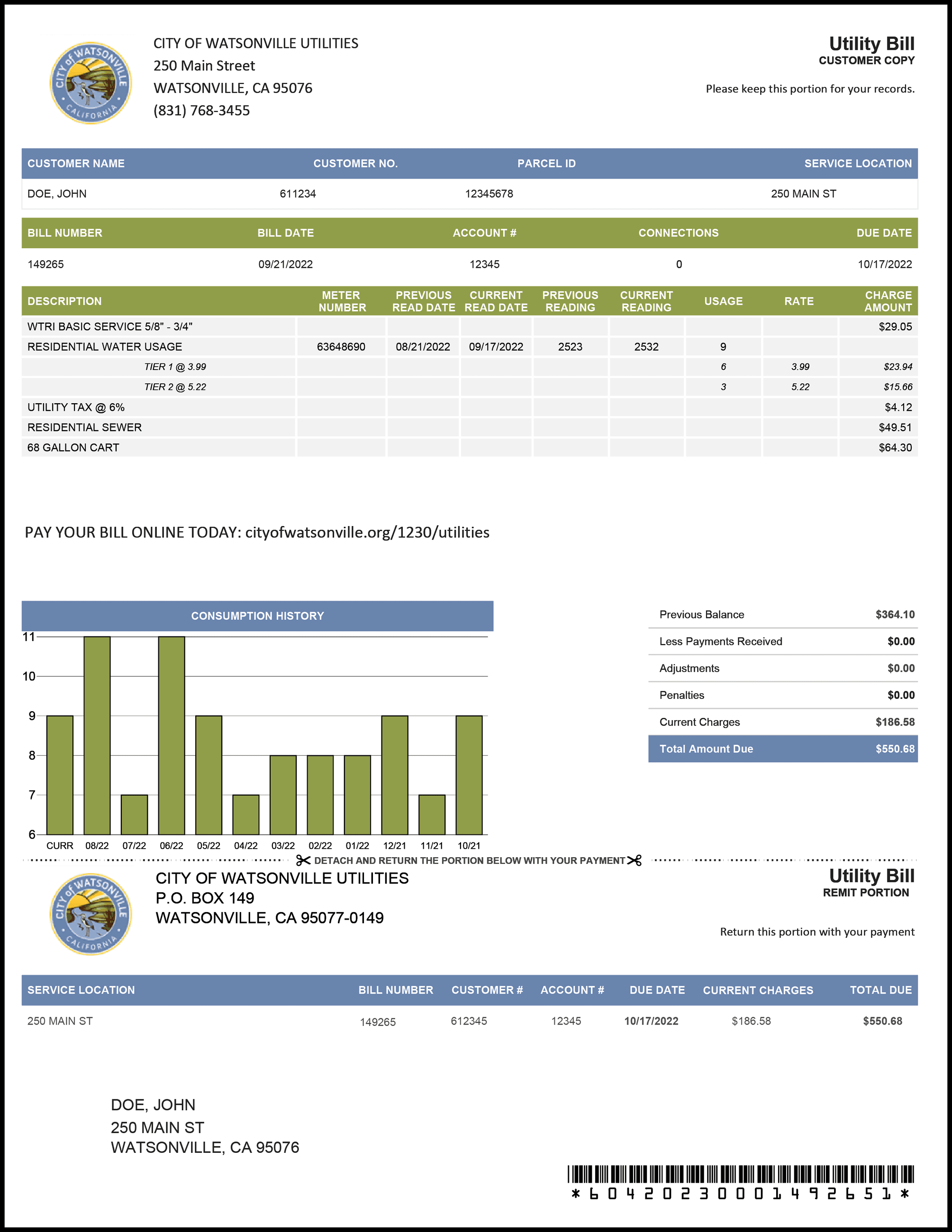The image size is (952, 1232).
Task: Click the due date 10/17/2022 field
Action: pyautogui.click(x=886, y=263)
